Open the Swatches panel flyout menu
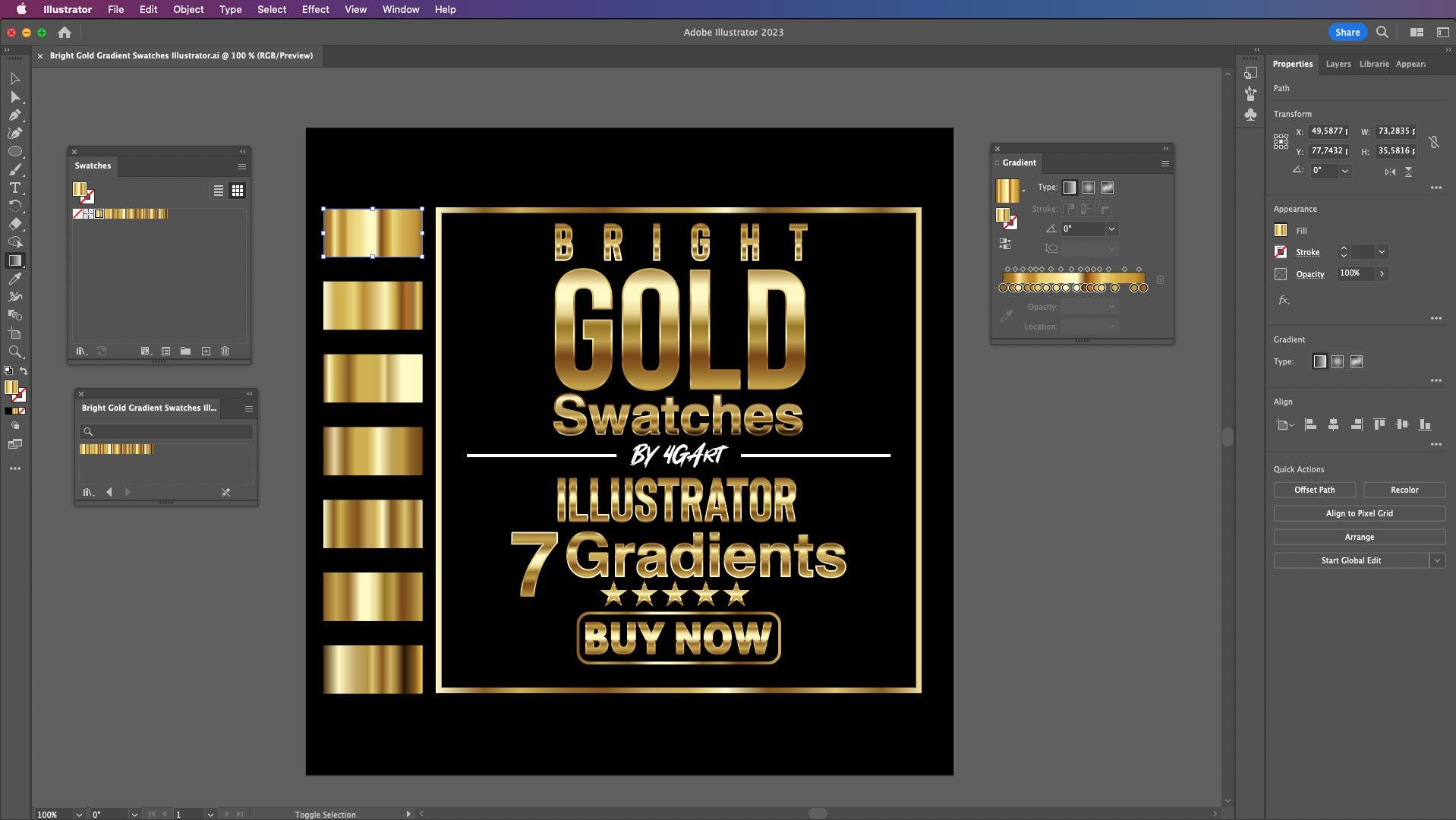1456x820 pixels. click(x=241, y=166)
